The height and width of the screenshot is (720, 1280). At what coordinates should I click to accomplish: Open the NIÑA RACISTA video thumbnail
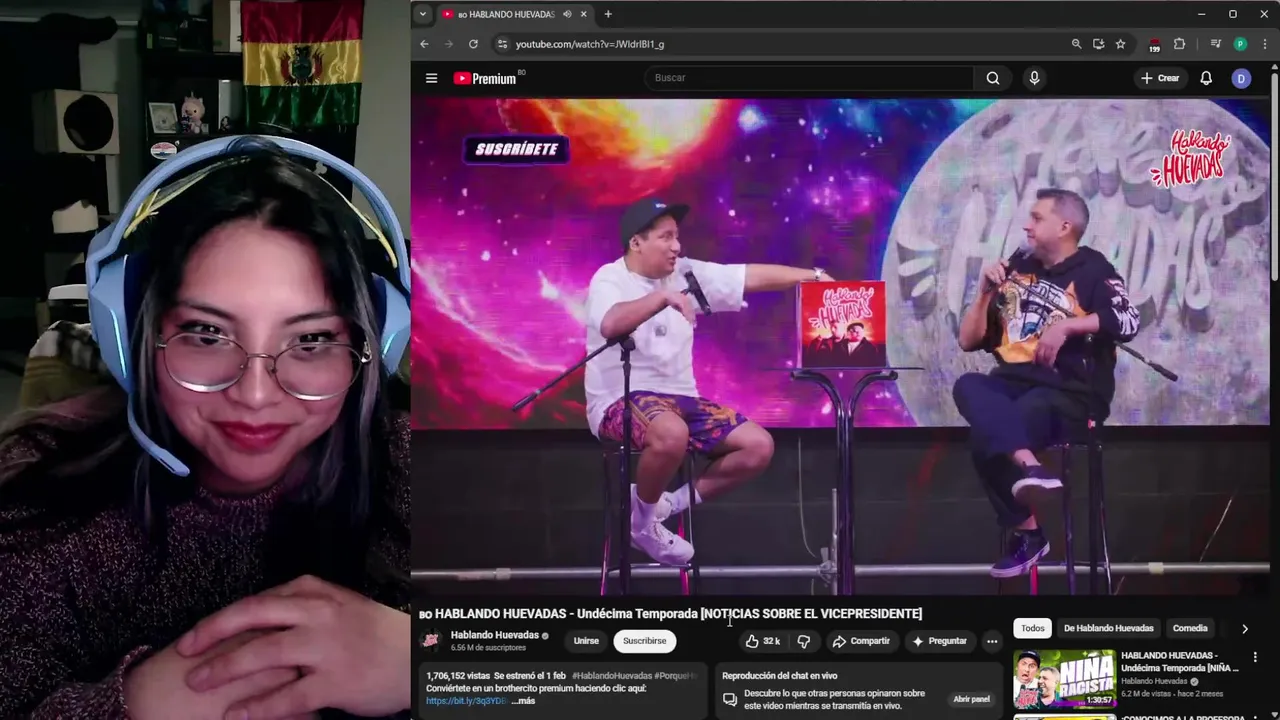click(x=1064, y=679)
